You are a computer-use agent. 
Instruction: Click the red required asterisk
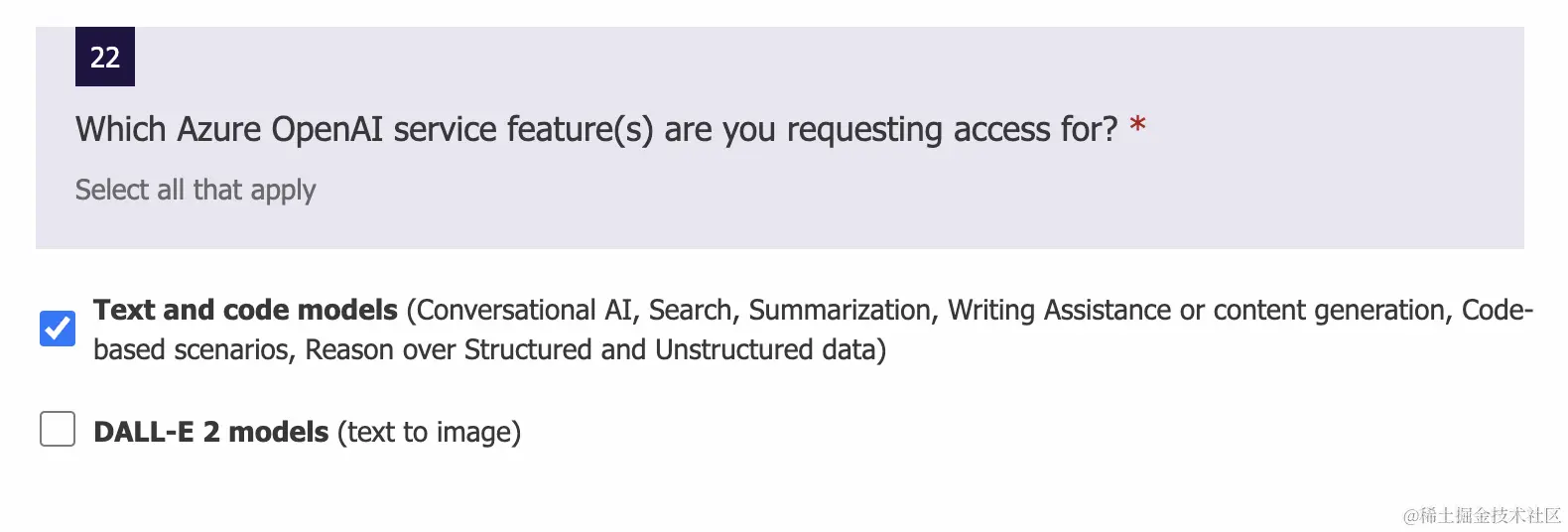tap(1137, 126)
